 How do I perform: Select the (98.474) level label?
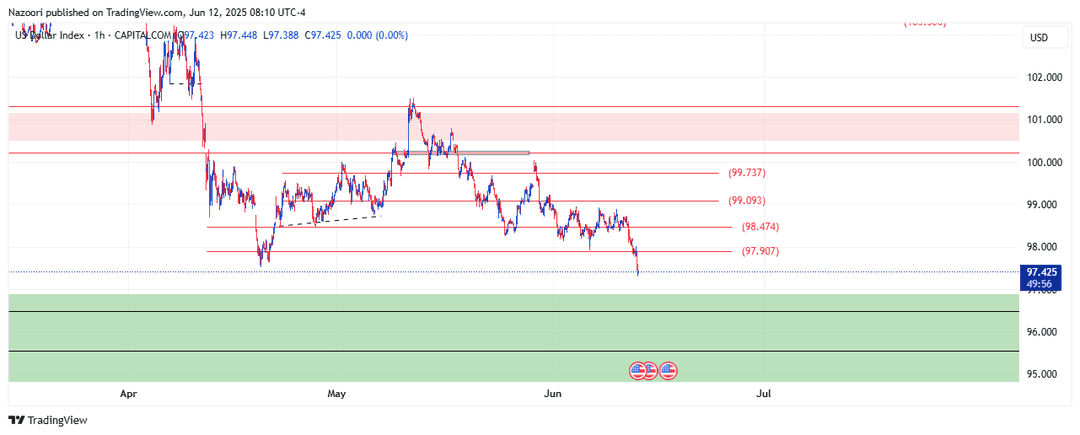click(760, 226)
